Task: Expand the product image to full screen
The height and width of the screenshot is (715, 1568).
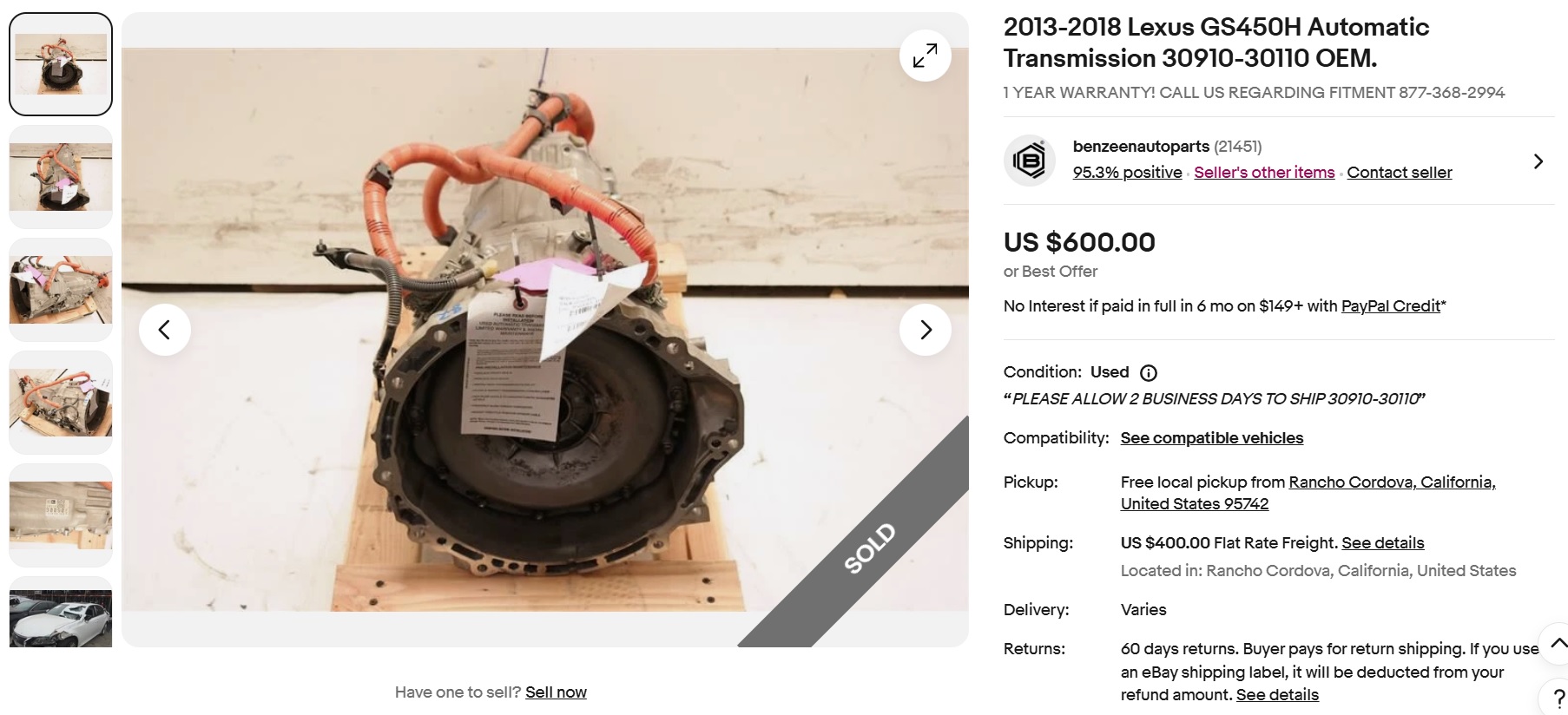Action: click(x=925, y=56)
